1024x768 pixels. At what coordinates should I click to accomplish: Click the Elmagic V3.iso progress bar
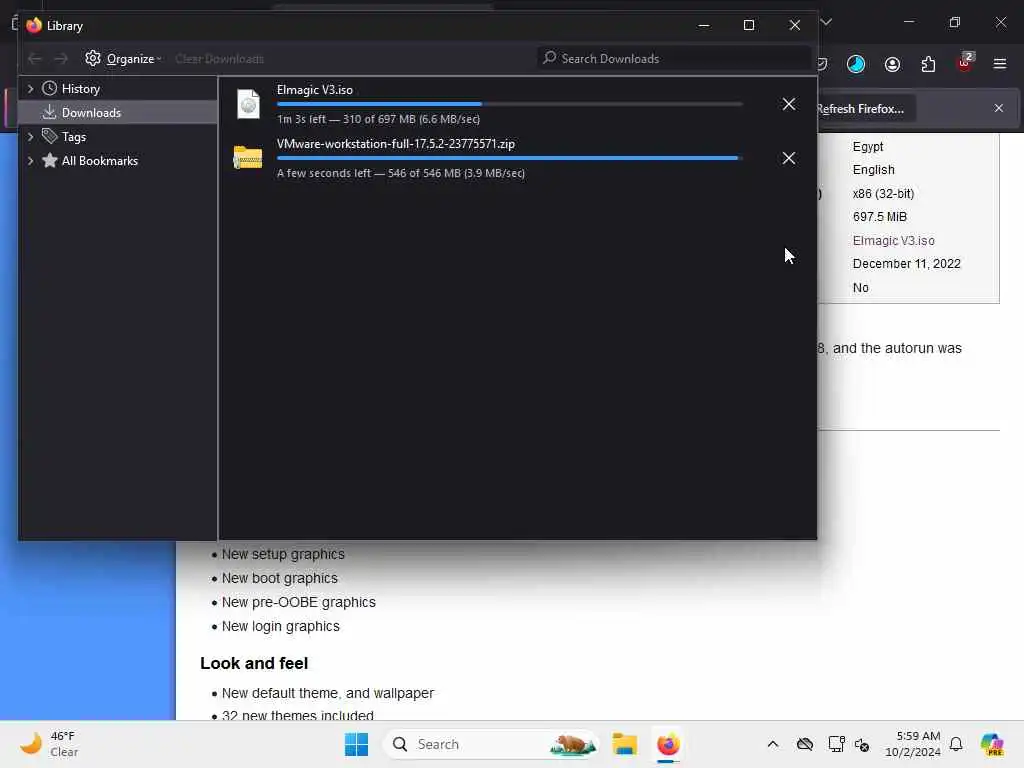coord(509,104)
